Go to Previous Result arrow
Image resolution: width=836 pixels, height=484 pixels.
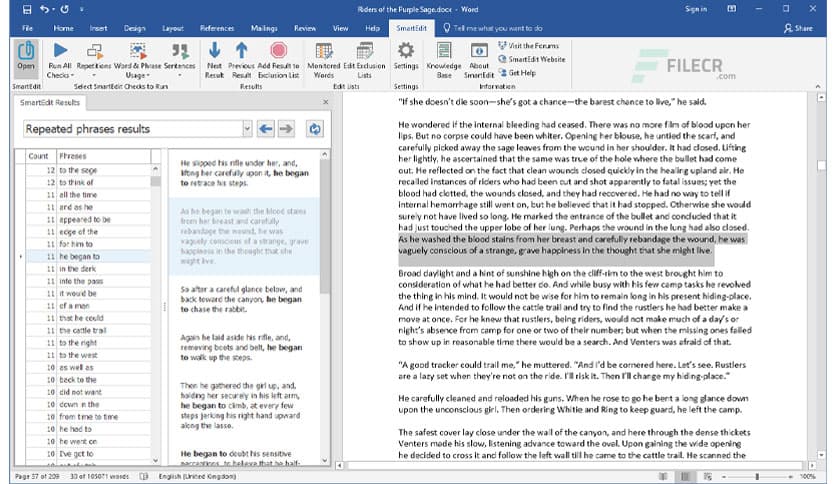[x=242, y=51]
